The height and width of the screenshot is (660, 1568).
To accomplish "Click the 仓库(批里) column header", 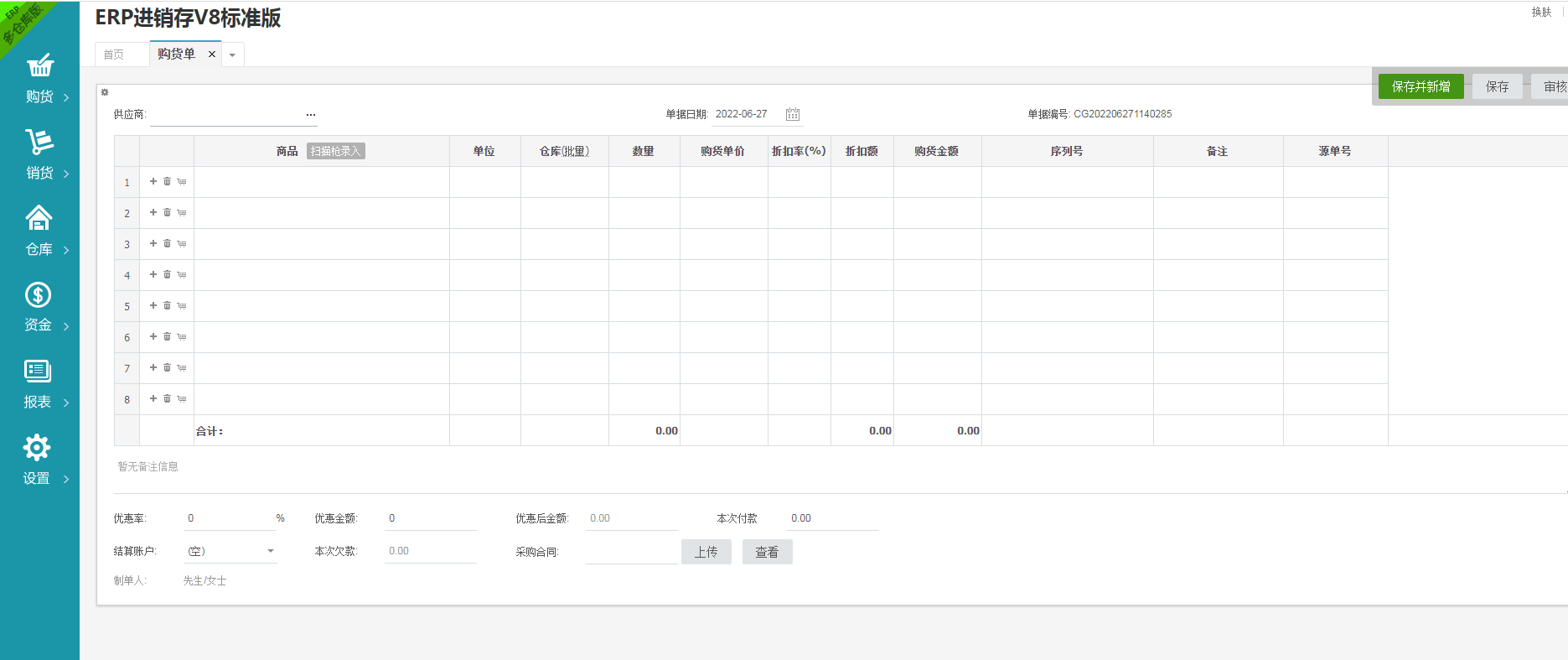I will pos(565,151).
